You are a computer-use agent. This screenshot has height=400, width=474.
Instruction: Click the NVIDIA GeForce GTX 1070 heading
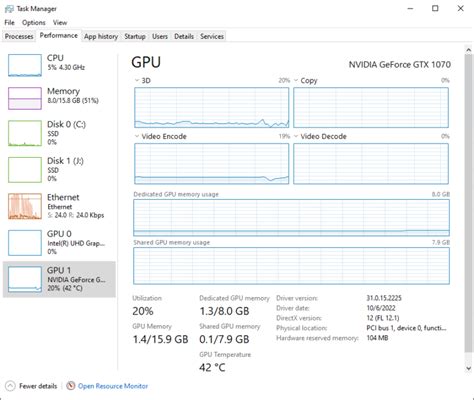(400, 65)
